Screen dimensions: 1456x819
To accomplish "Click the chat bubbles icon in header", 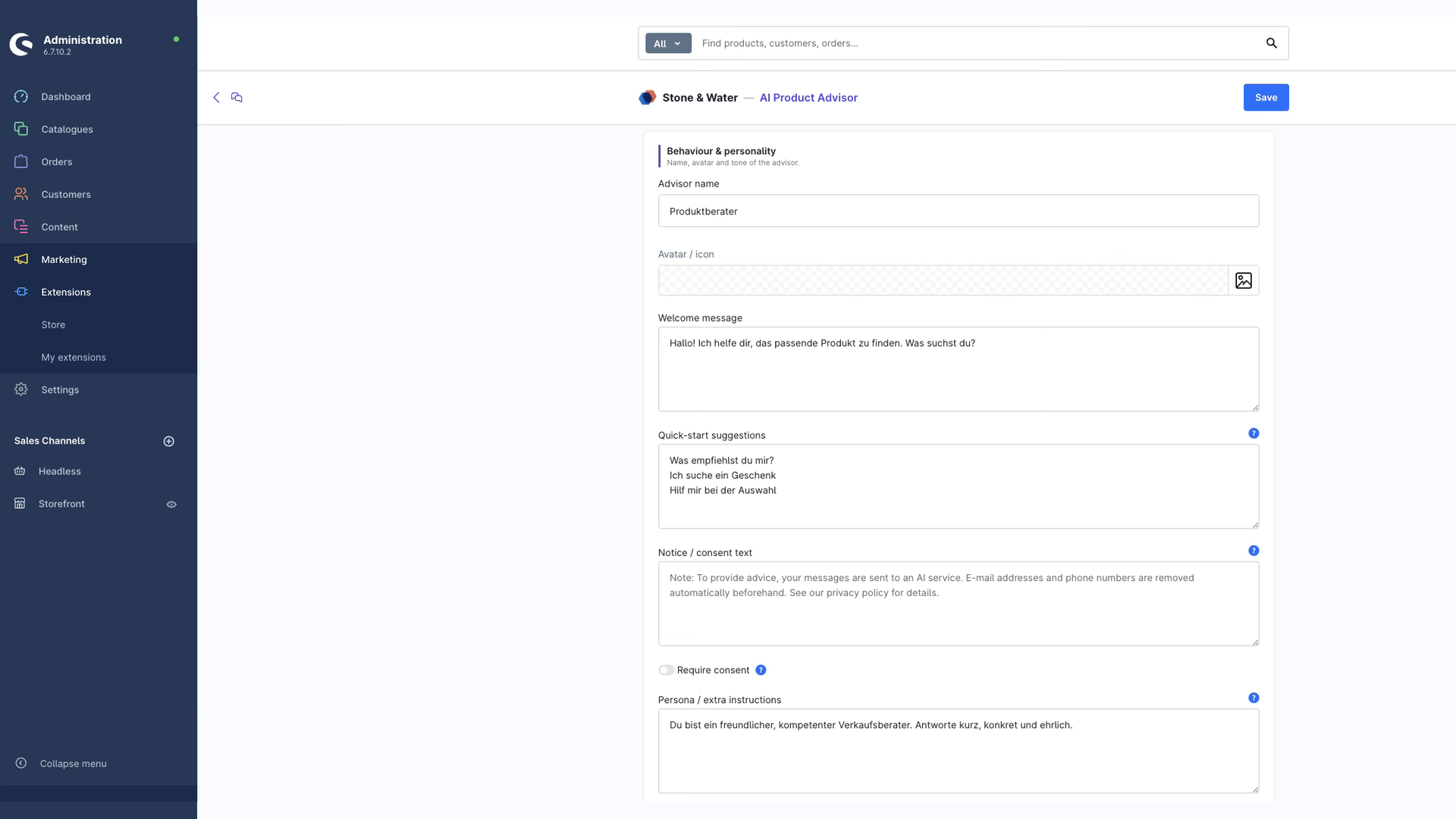I will 237,97.
